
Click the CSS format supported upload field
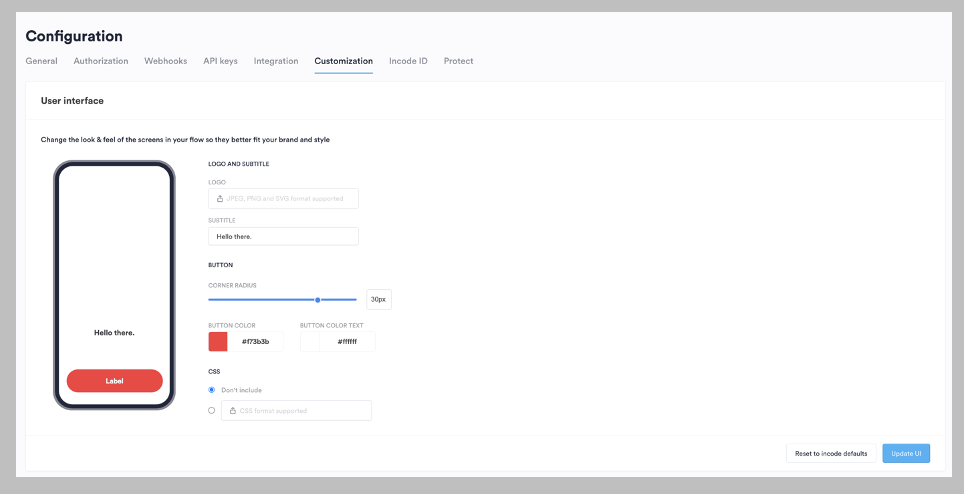296,410
